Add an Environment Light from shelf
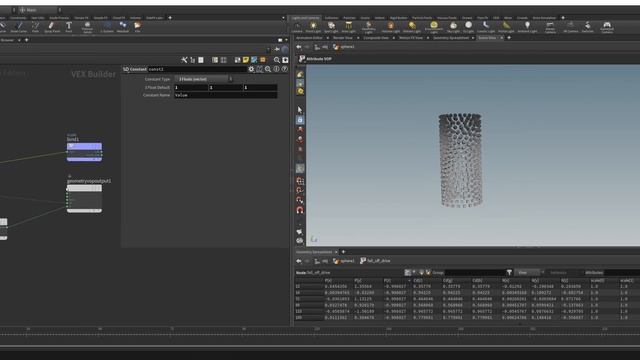The image size is (640, 360). tap(433, 27)
